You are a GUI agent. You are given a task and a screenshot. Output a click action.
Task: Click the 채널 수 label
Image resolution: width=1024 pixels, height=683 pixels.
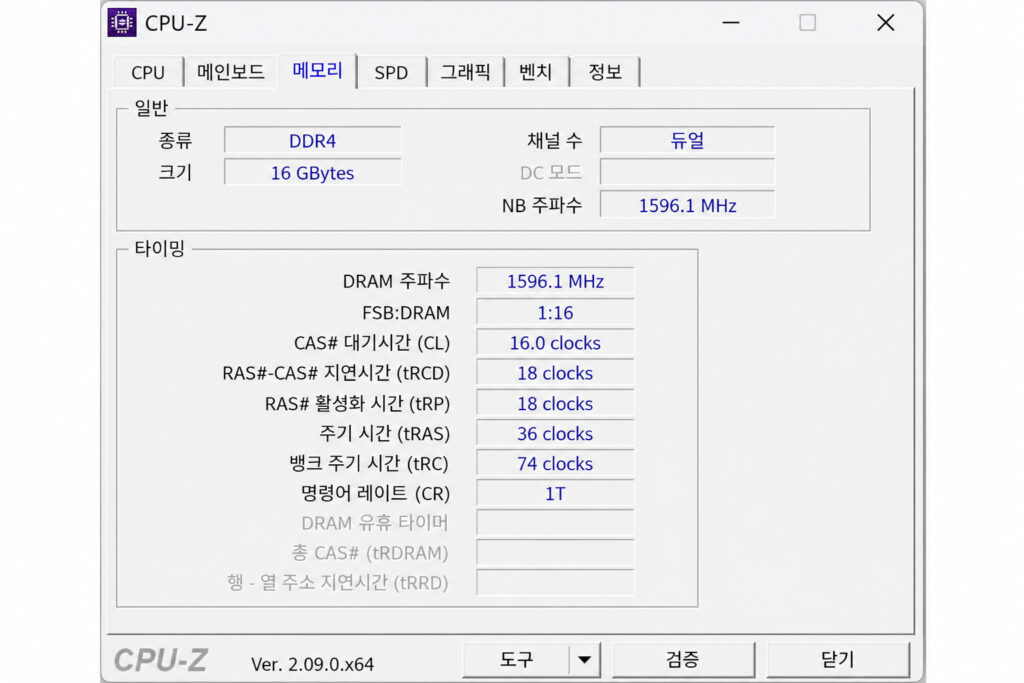[x=554, y=140]
